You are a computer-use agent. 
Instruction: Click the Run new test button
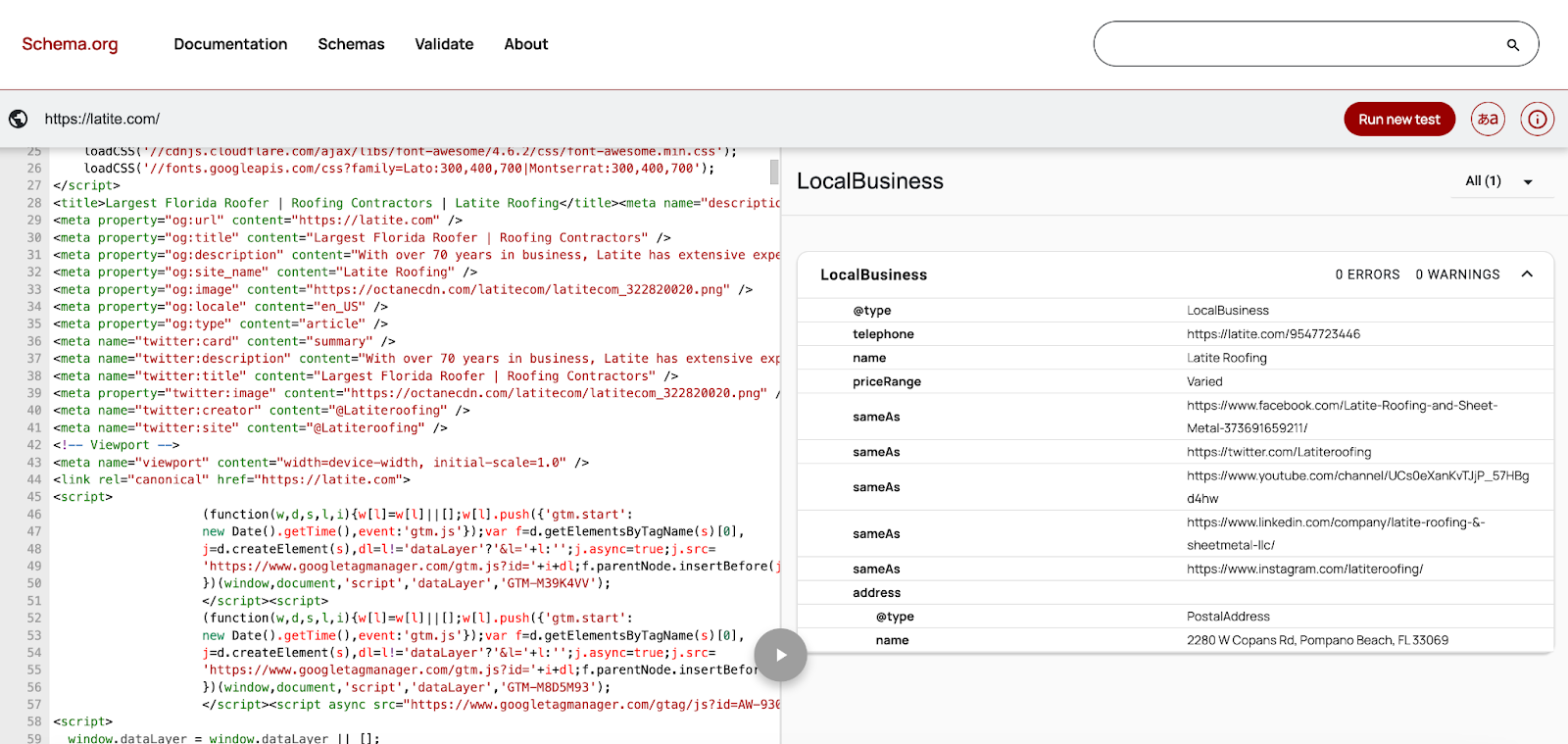(x=1399, y=119)
